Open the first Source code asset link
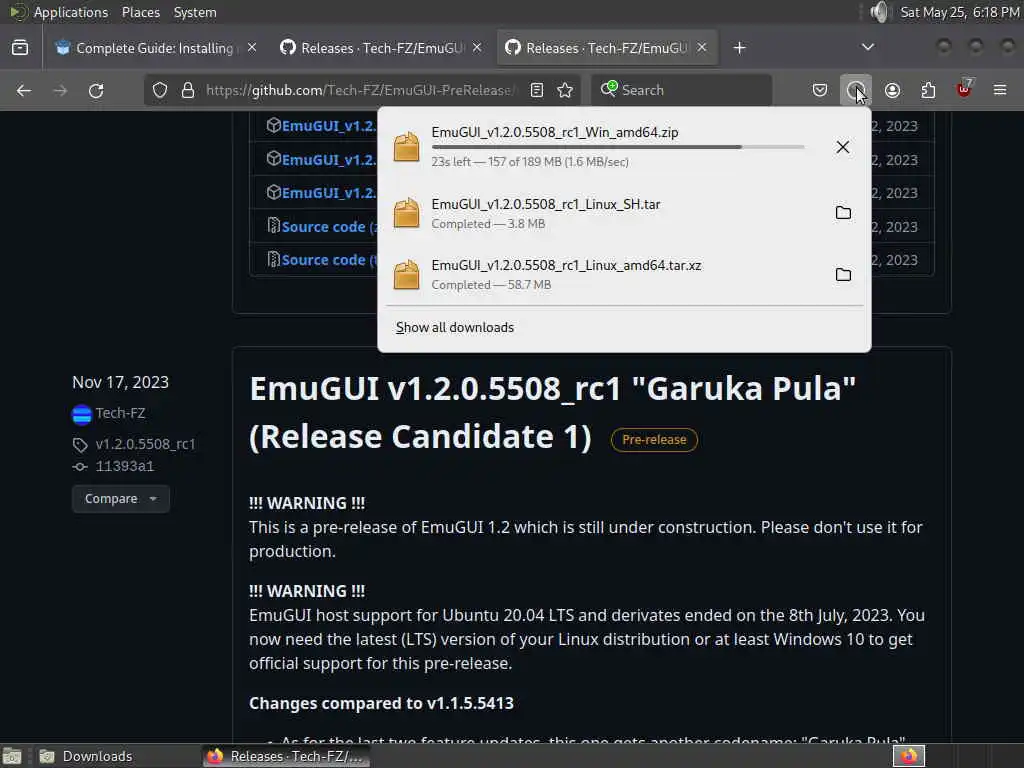The image size is (1024, 768). (323, 227)
